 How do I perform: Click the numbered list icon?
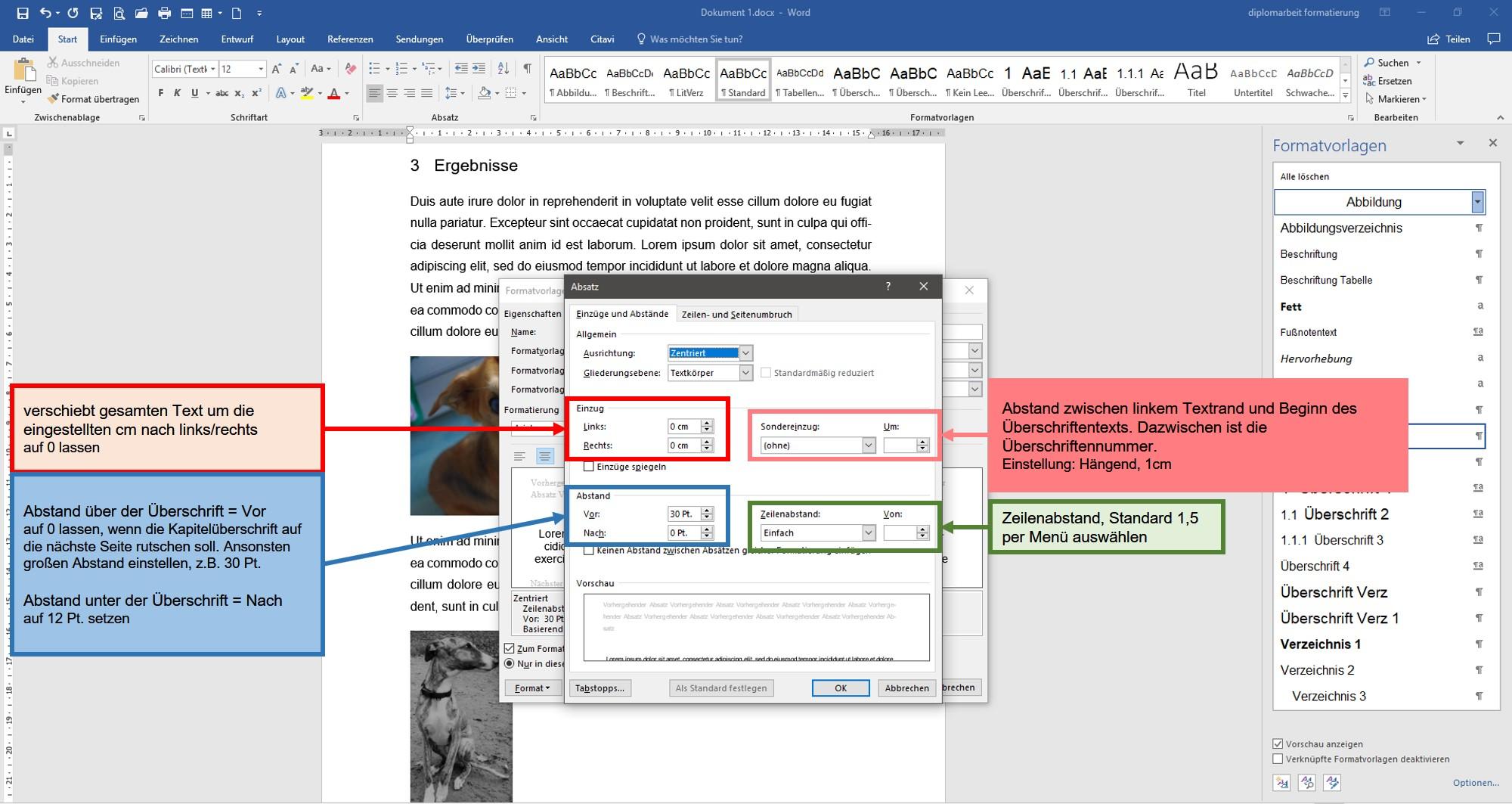(x=401, y=69)
